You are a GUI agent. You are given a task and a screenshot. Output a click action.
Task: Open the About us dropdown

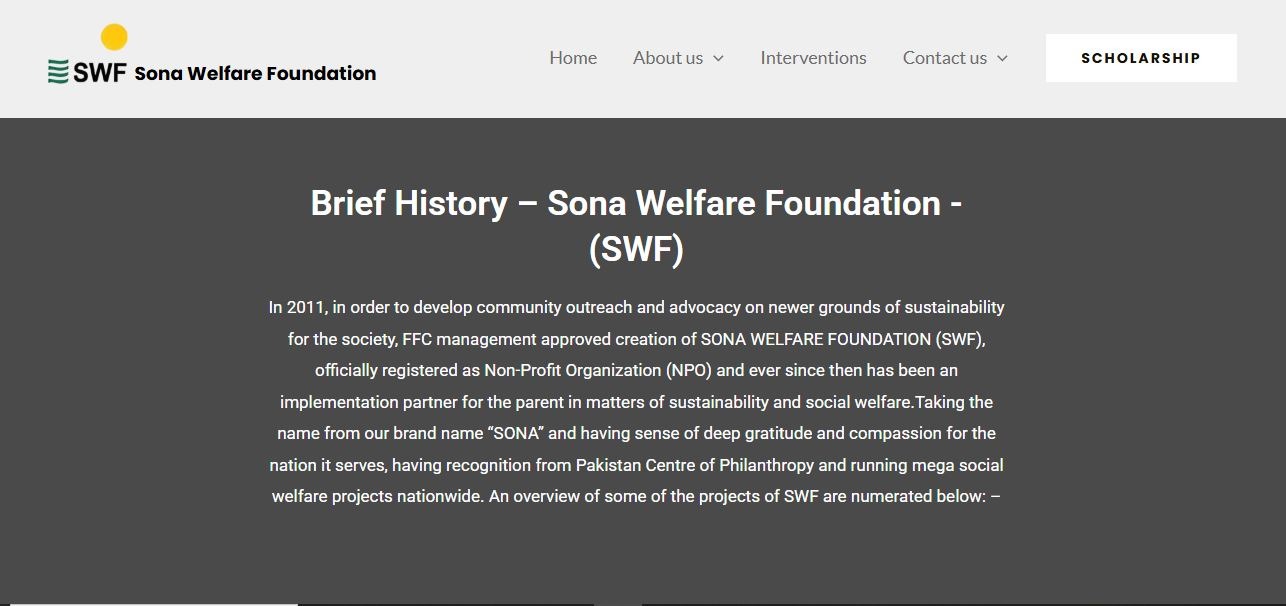pos(668,58)
